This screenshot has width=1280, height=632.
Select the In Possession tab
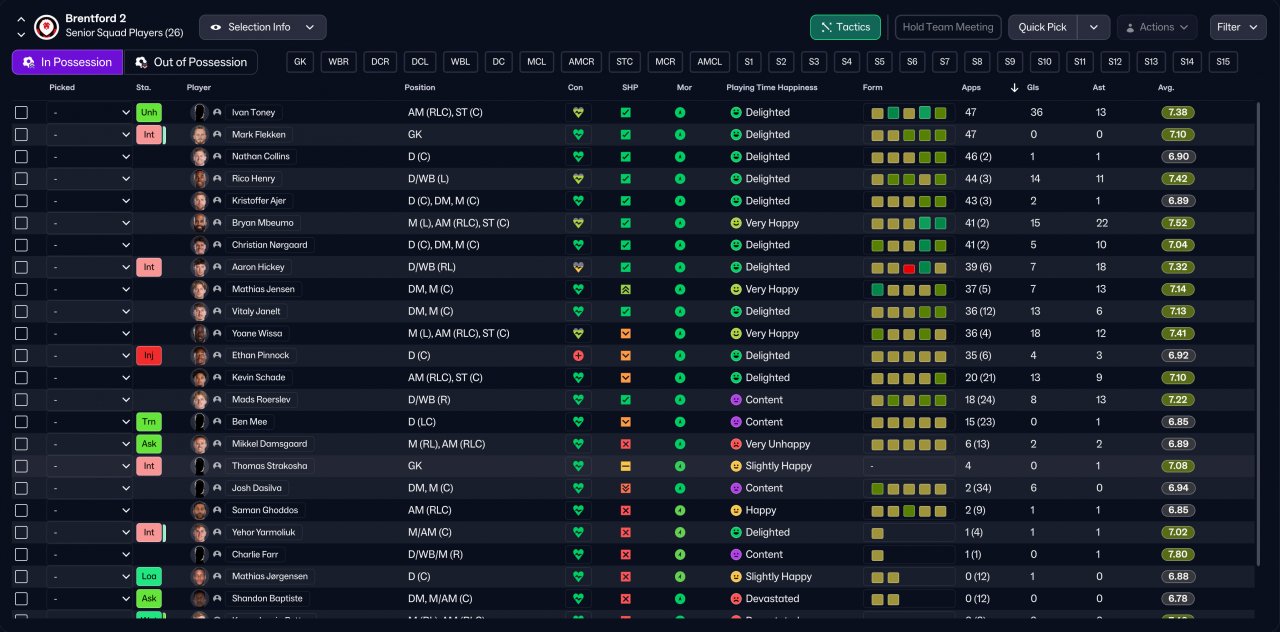67,62
